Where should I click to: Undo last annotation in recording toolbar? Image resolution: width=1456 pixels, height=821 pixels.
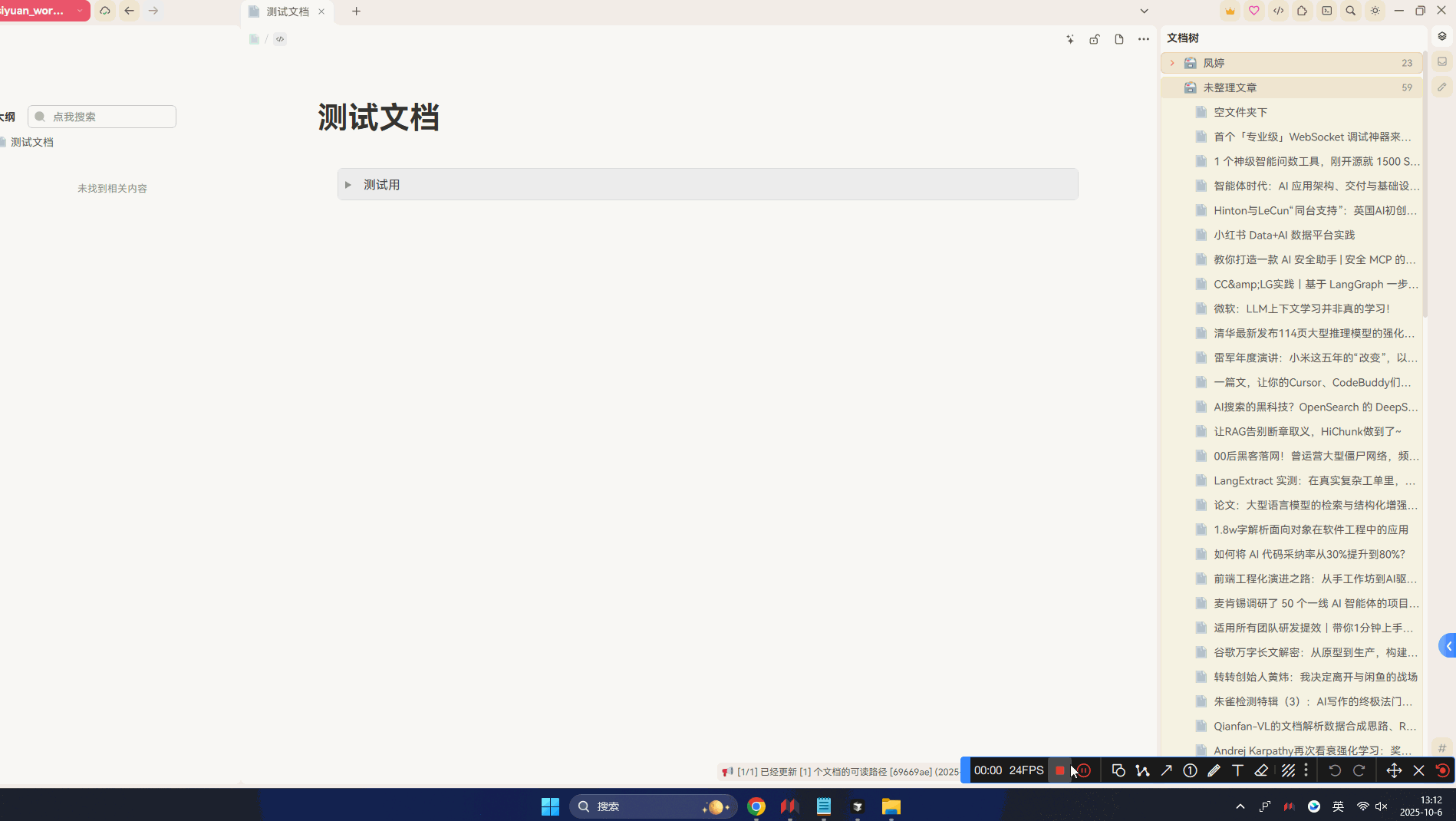click(x=1335, y=770)
